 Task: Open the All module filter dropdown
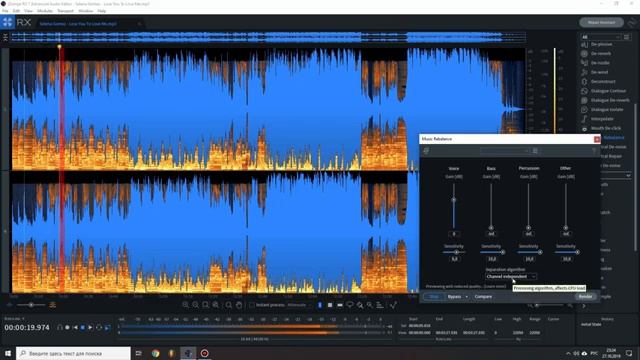pyautogui.click(x=601, y=37)
